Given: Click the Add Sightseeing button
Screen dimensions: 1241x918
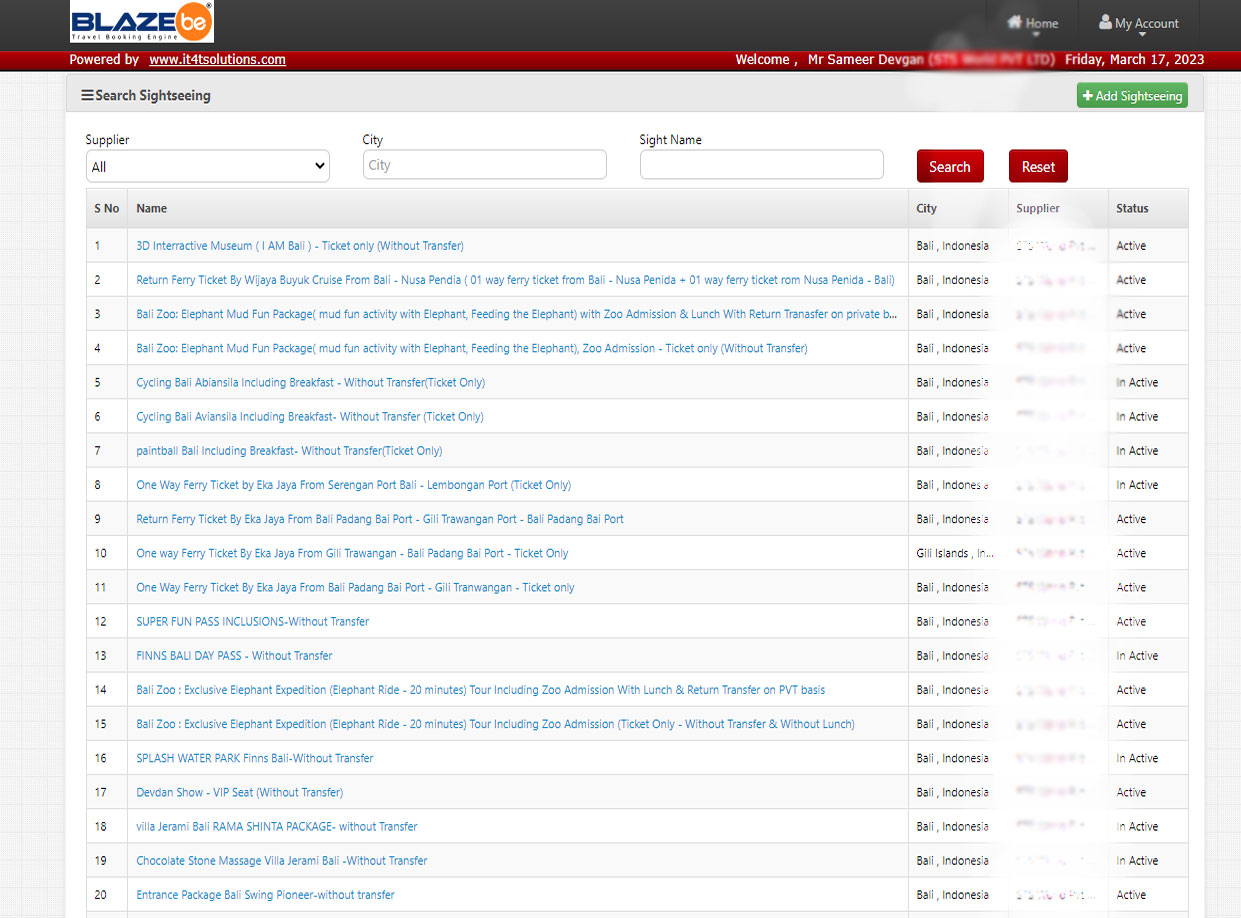Looking at the screenshot, I should coord(1131,96).
